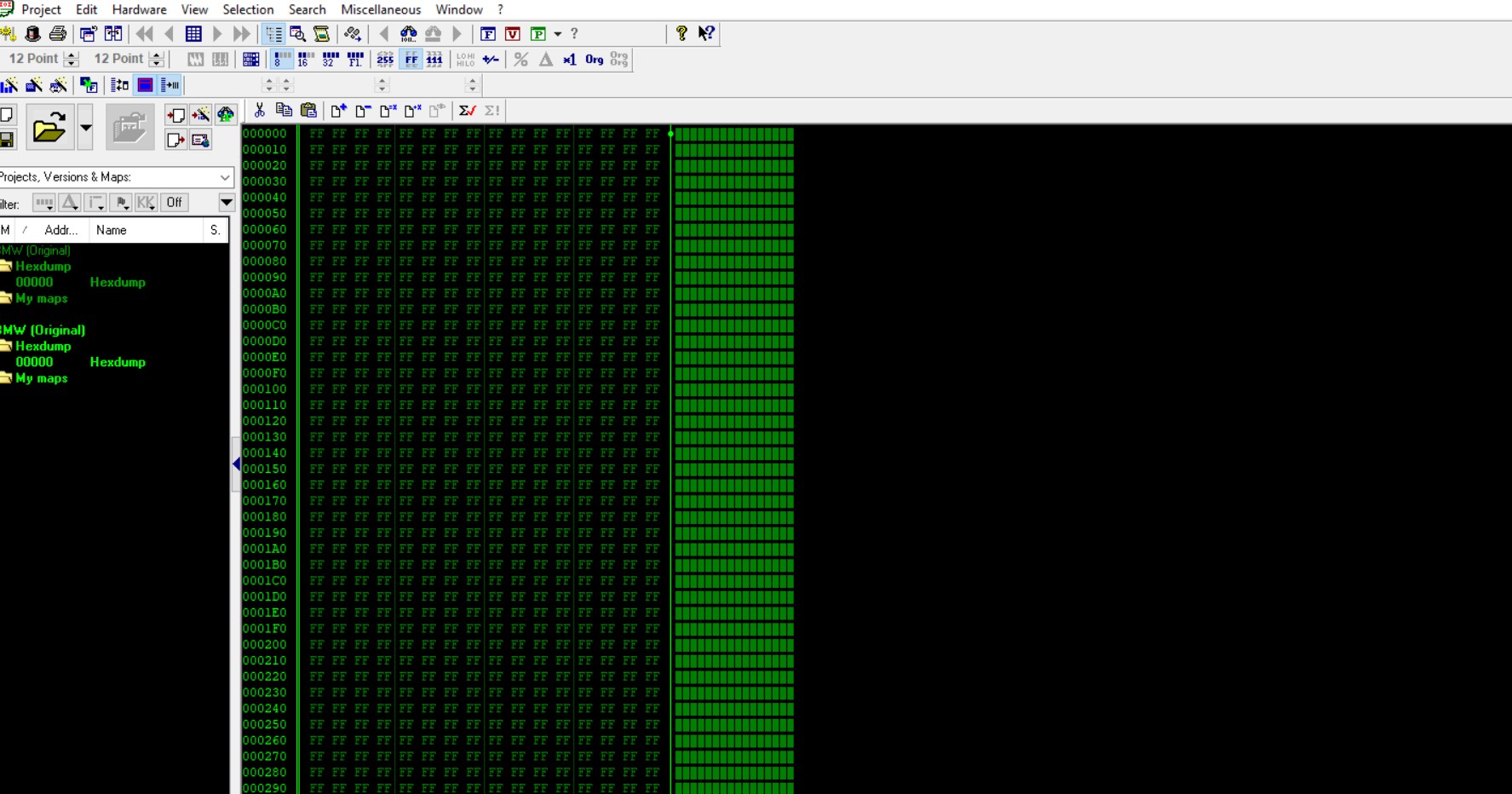Screen dimensions: 1512x794
Task: Open the Projects, Versions & Maps dropdown
Action: [225, 177]
